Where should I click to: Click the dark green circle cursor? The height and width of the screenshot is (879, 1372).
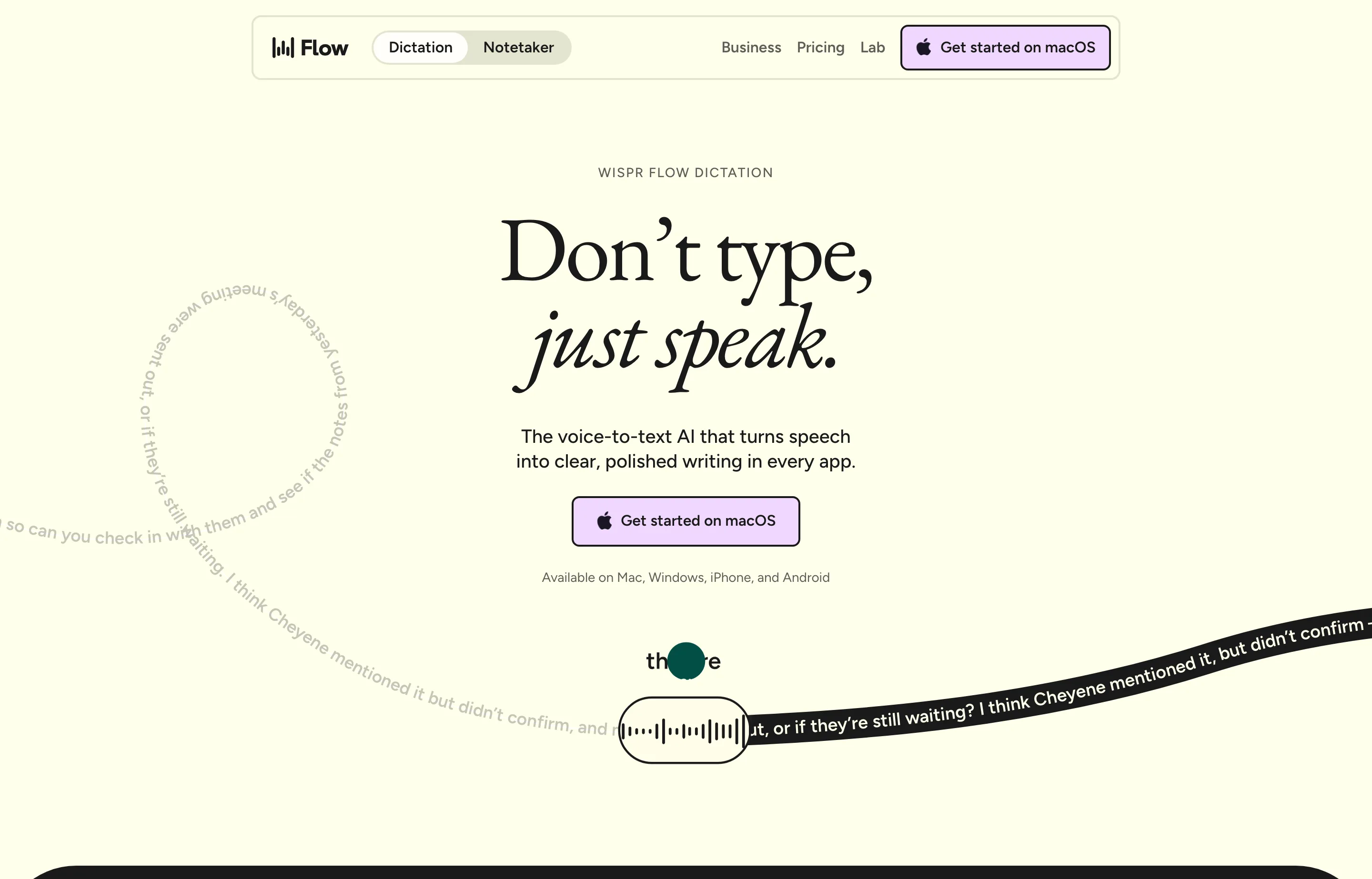[686, 660]
